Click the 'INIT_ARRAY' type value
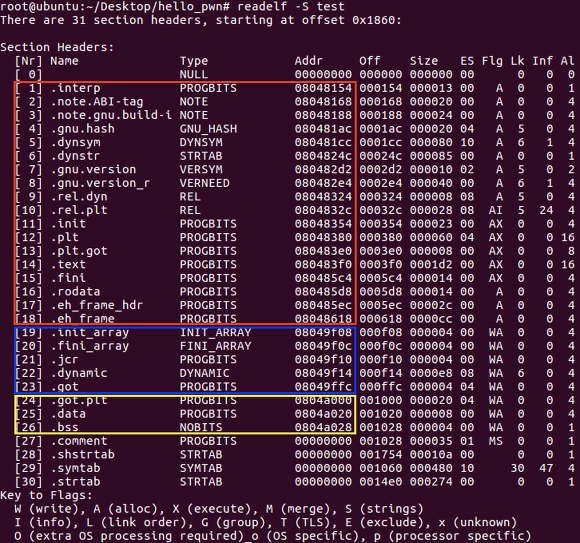 point(215,333)
